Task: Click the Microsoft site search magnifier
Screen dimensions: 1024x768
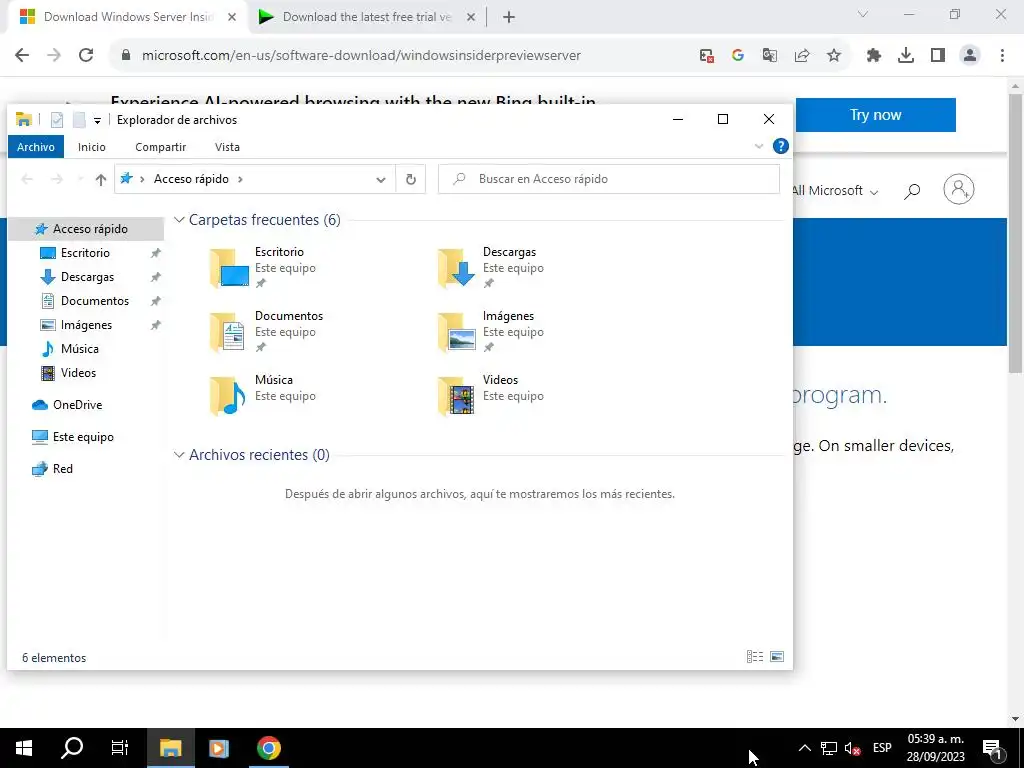Action: click(x=912, y=191)
